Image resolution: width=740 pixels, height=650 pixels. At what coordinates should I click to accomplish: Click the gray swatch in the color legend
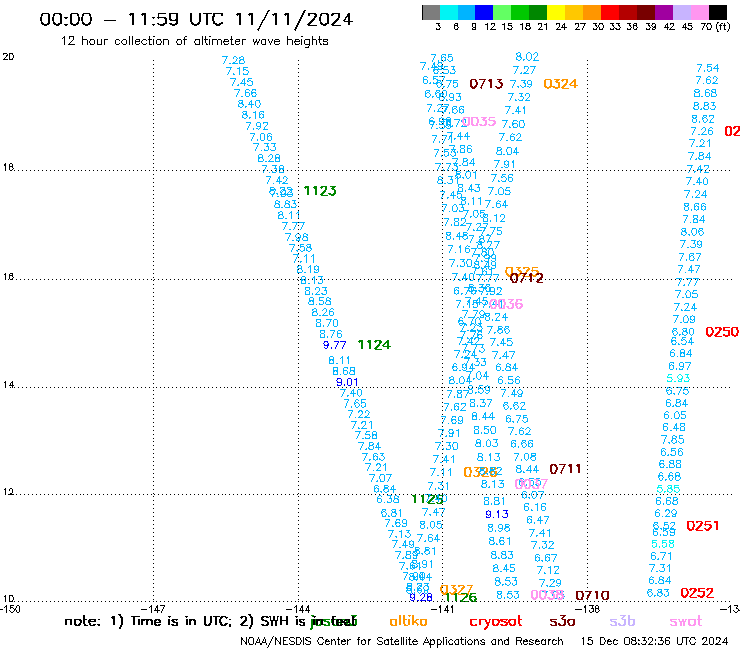431,12
